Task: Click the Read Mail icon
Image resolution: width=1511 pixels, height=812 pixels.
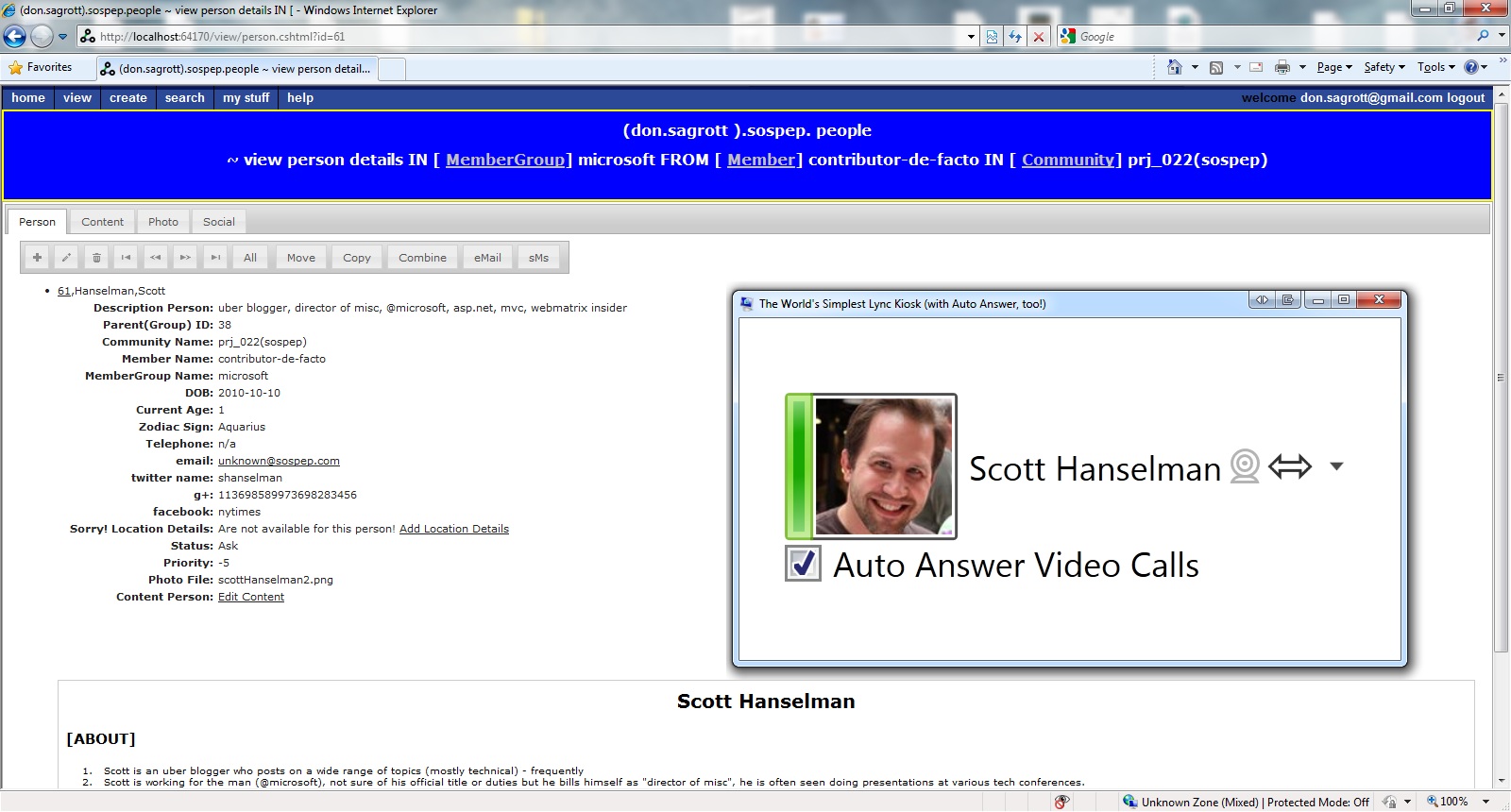Action: 1256,67
